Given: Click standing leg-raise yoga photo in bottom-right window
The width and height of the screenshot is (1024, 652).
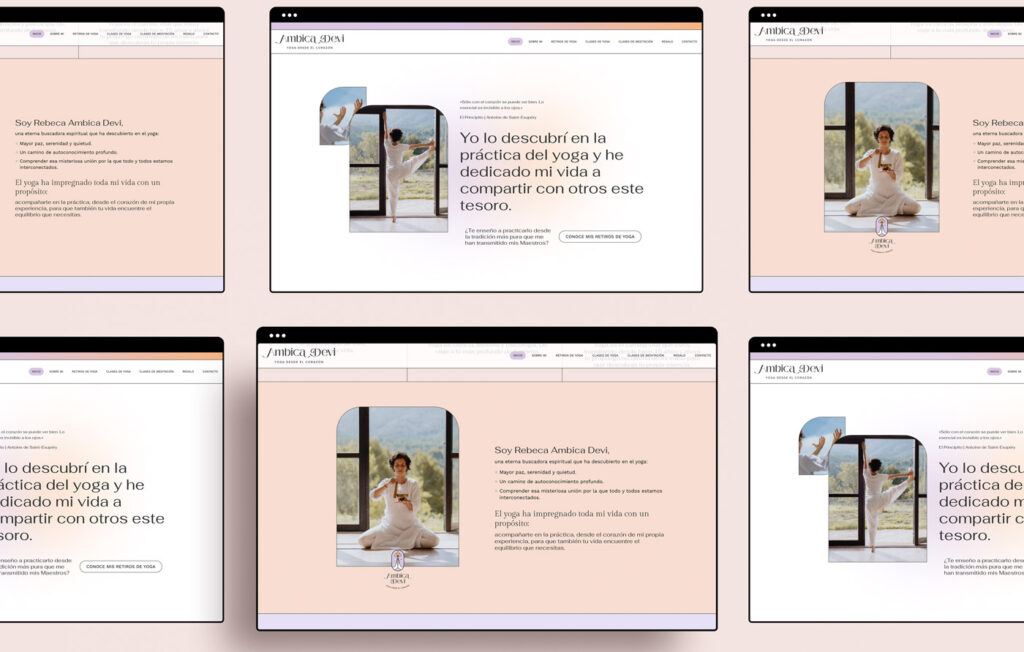Looking at the screenshot, I should (878, 498).
